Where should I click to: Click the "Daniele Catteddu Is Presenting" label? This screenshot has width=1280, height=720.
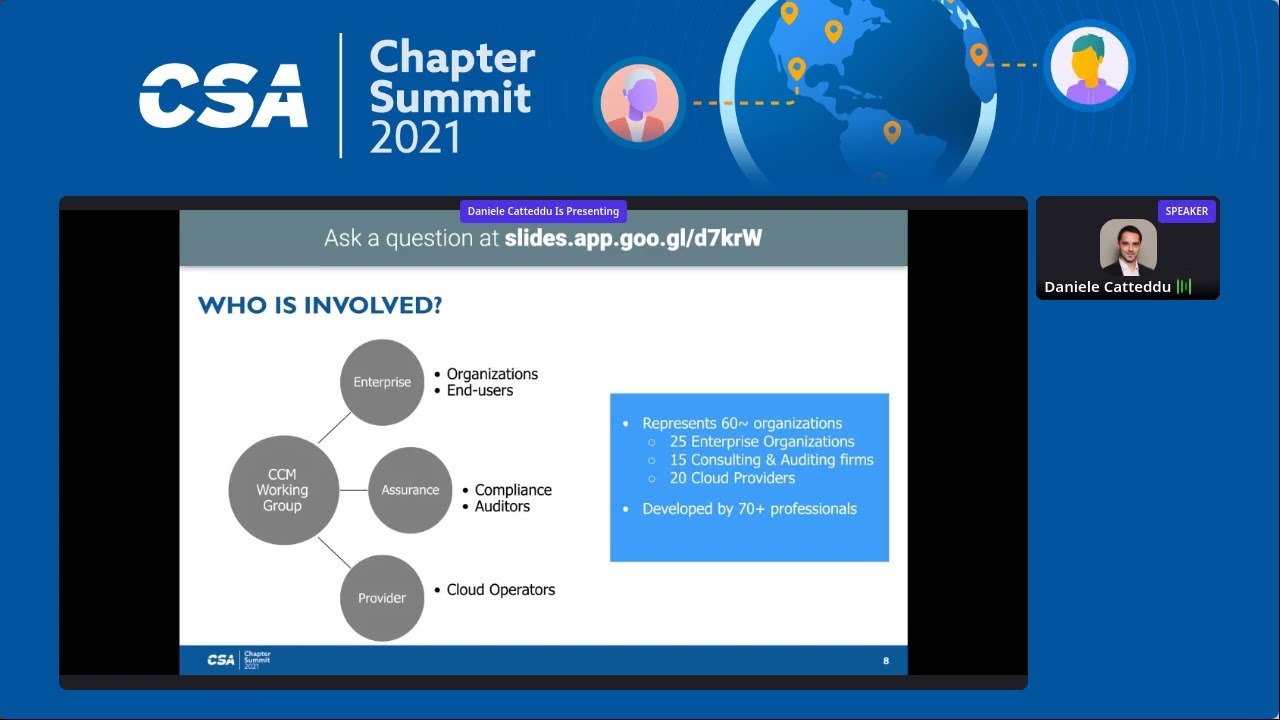coord(543,211)
